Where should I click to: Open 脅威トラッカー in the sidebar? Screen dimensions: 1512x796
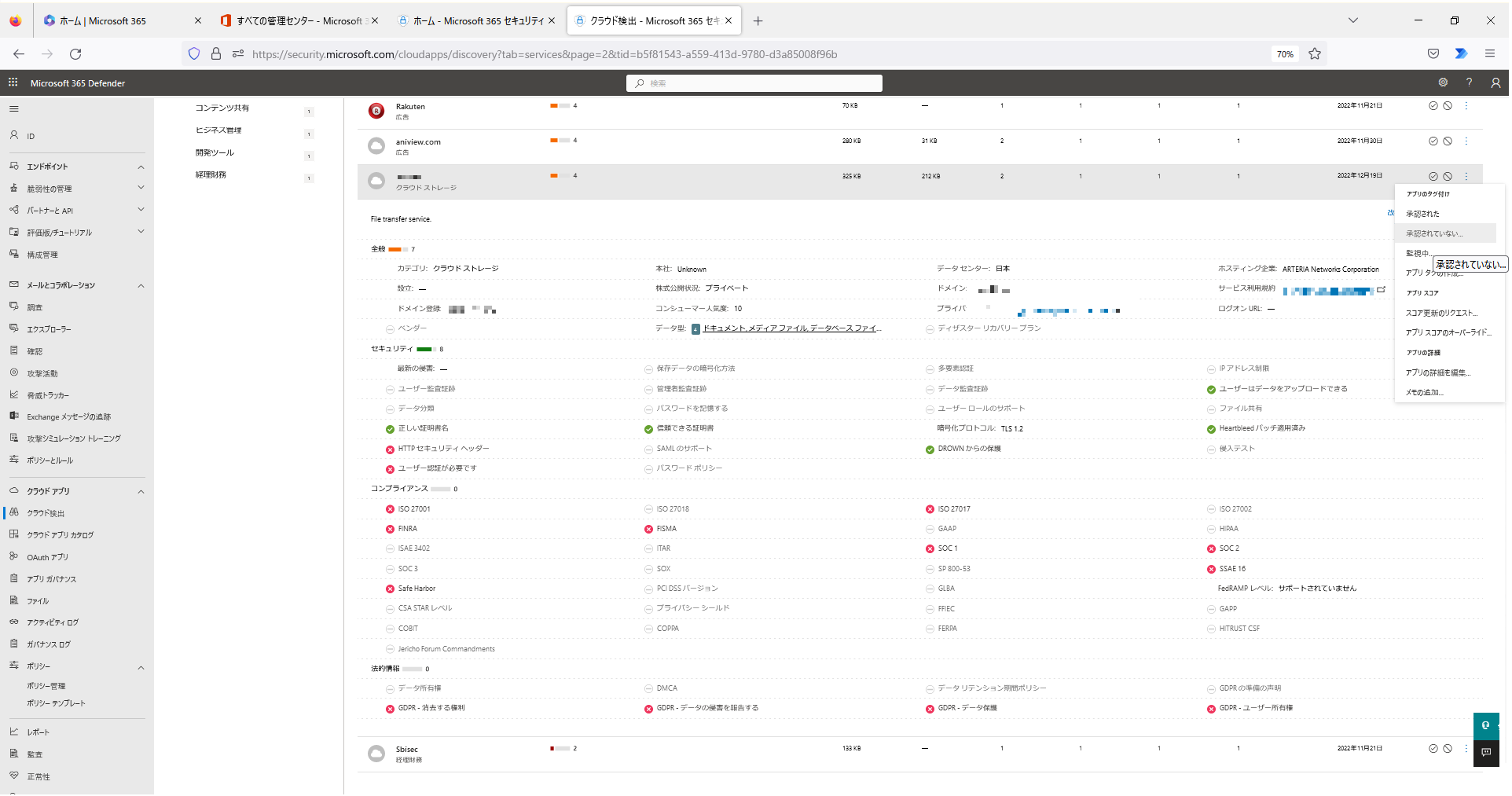(48, 396)
